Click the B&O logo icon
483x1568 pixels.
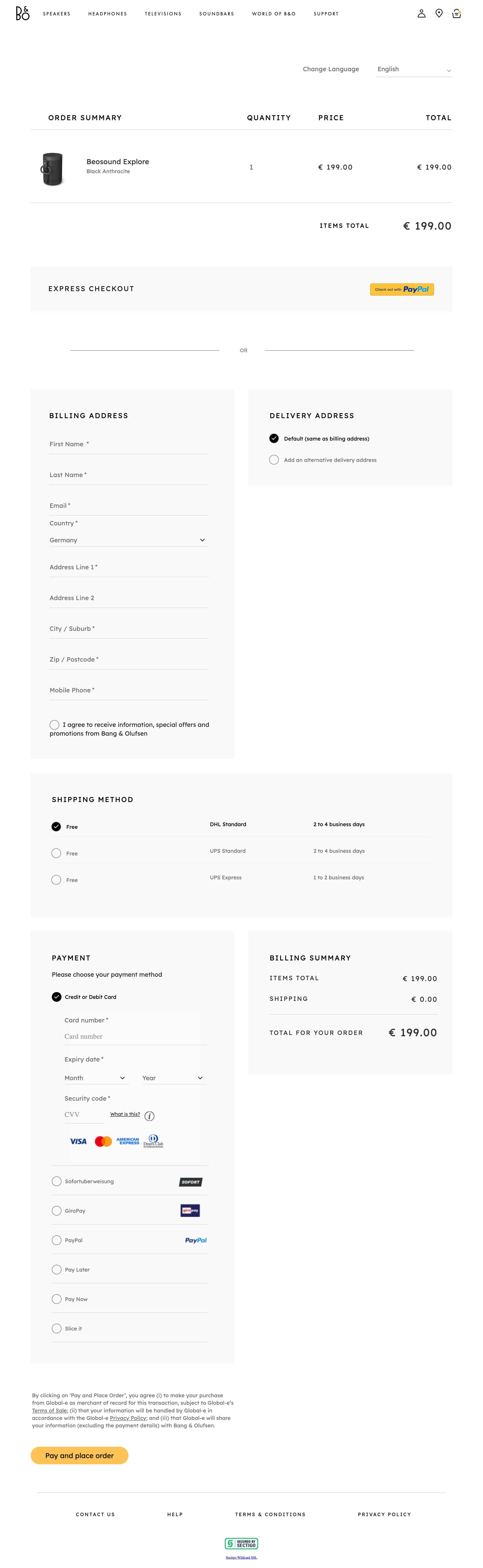(x=23, y=13)
